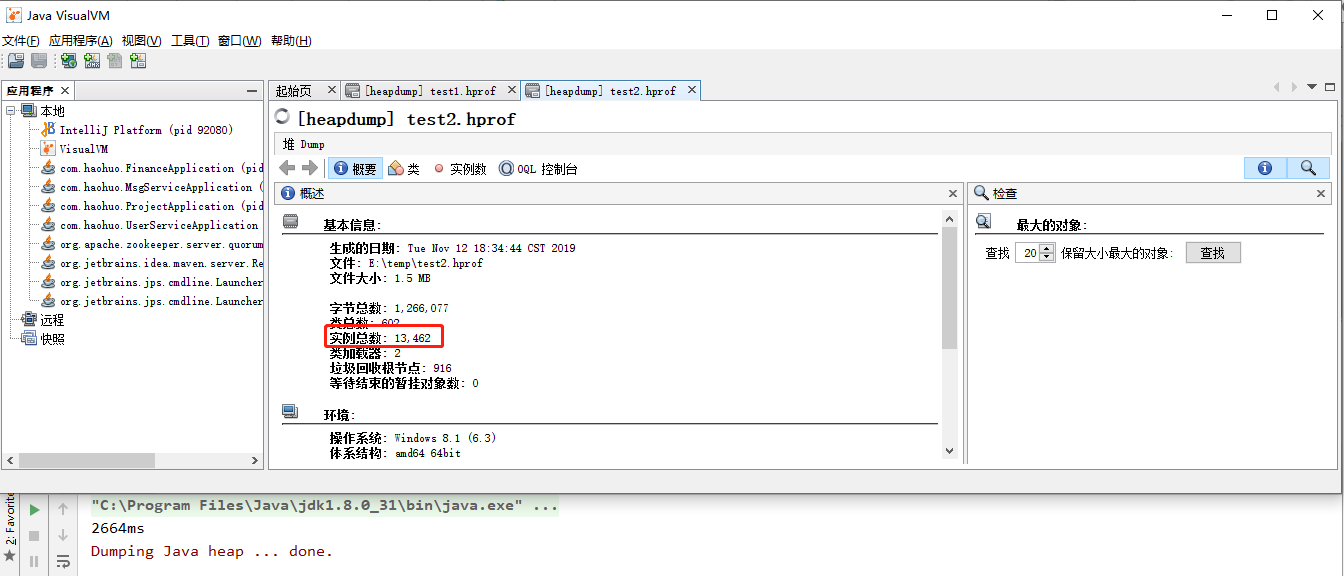Select the org.jetbrains.idea.maven.server node
Image resolution: width=1344 pixels, height=576 pixels.
click(x=152, y=263)
